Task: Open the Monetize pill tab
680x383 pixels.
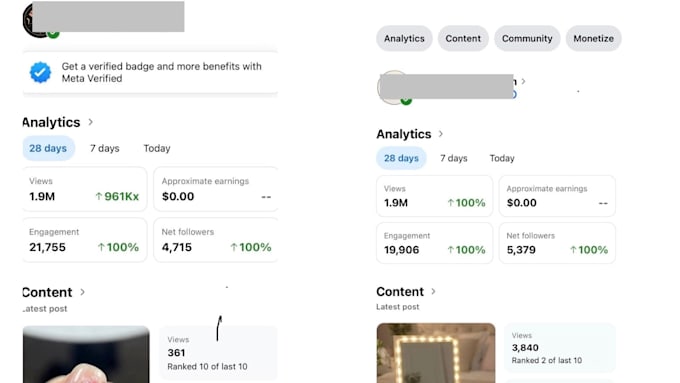Action: [x=593, y=38]
